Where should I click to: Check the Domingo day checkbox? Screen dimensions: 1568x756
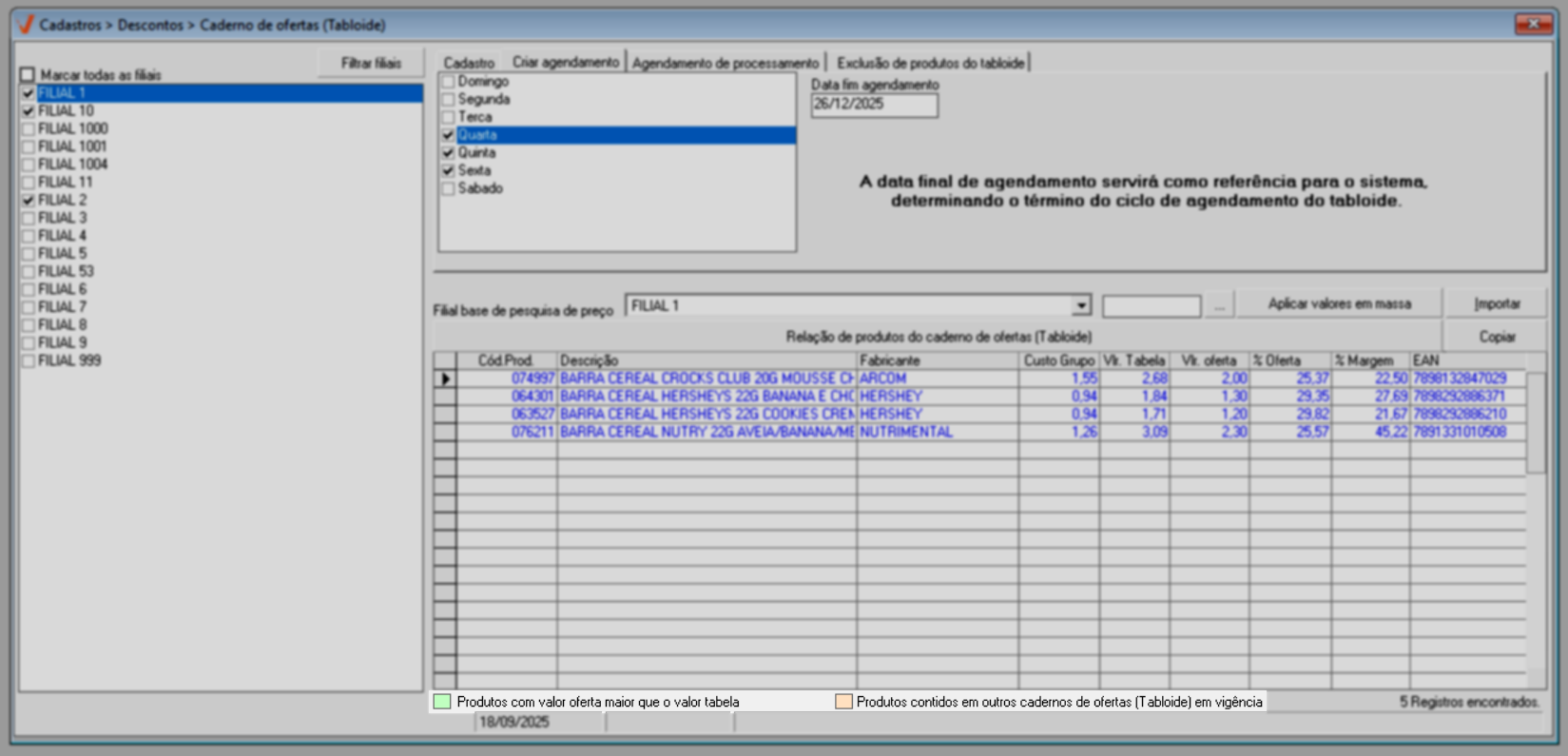tap(448, 82)
